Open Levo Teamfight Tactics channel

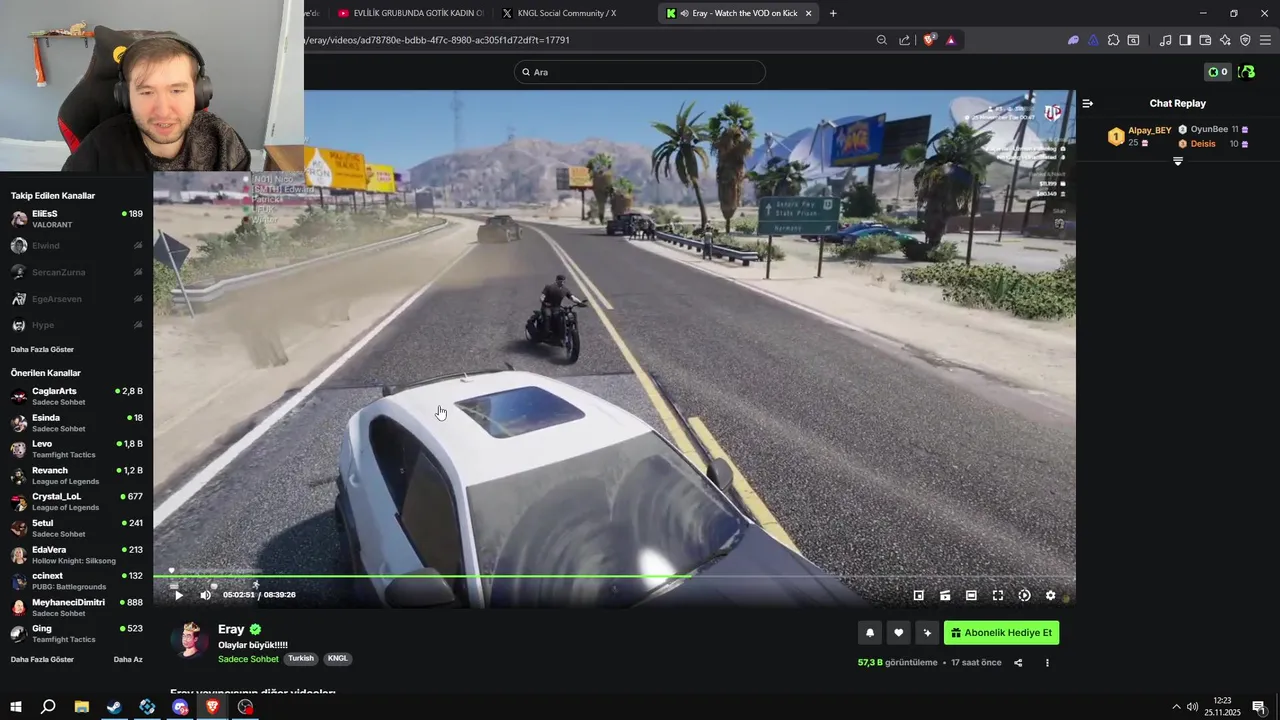click(x=76, y=449)
